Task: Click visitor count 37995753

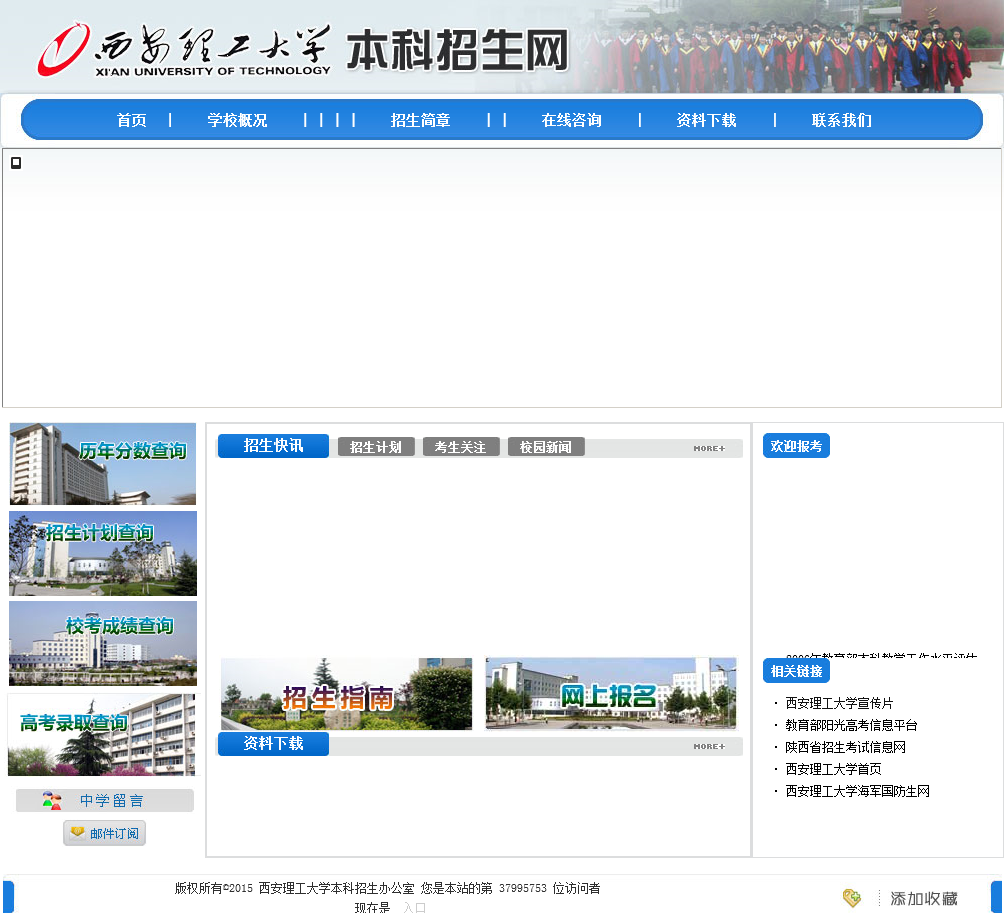Action: 523,888
